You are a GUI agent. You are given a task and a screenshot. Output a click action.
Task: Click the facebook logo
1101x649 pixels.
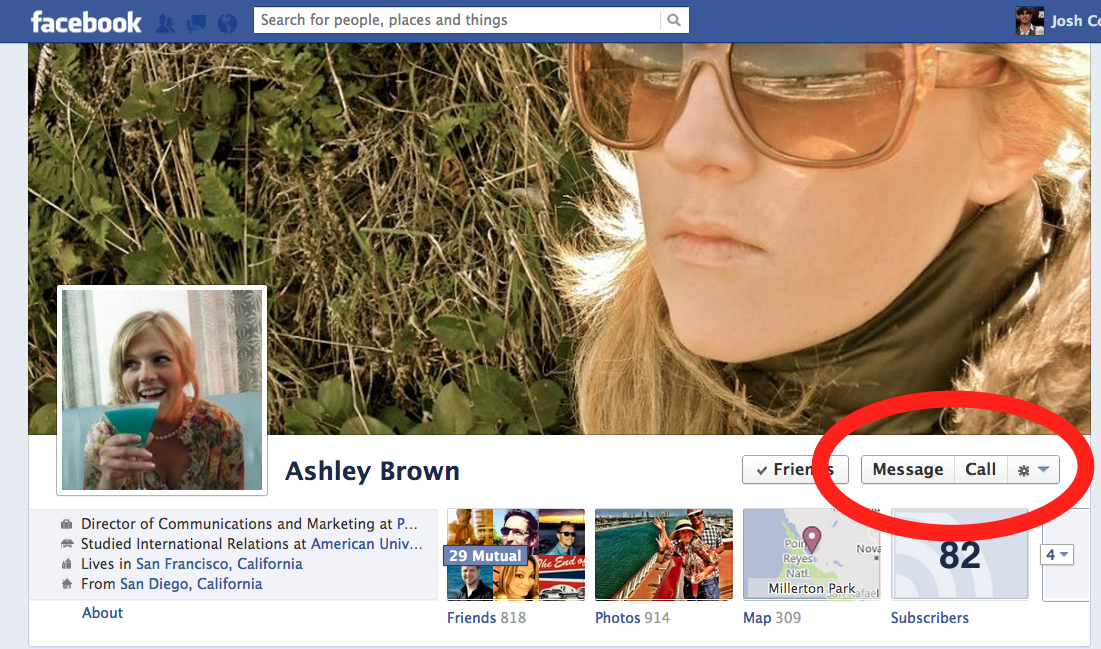tap(86, 22)
